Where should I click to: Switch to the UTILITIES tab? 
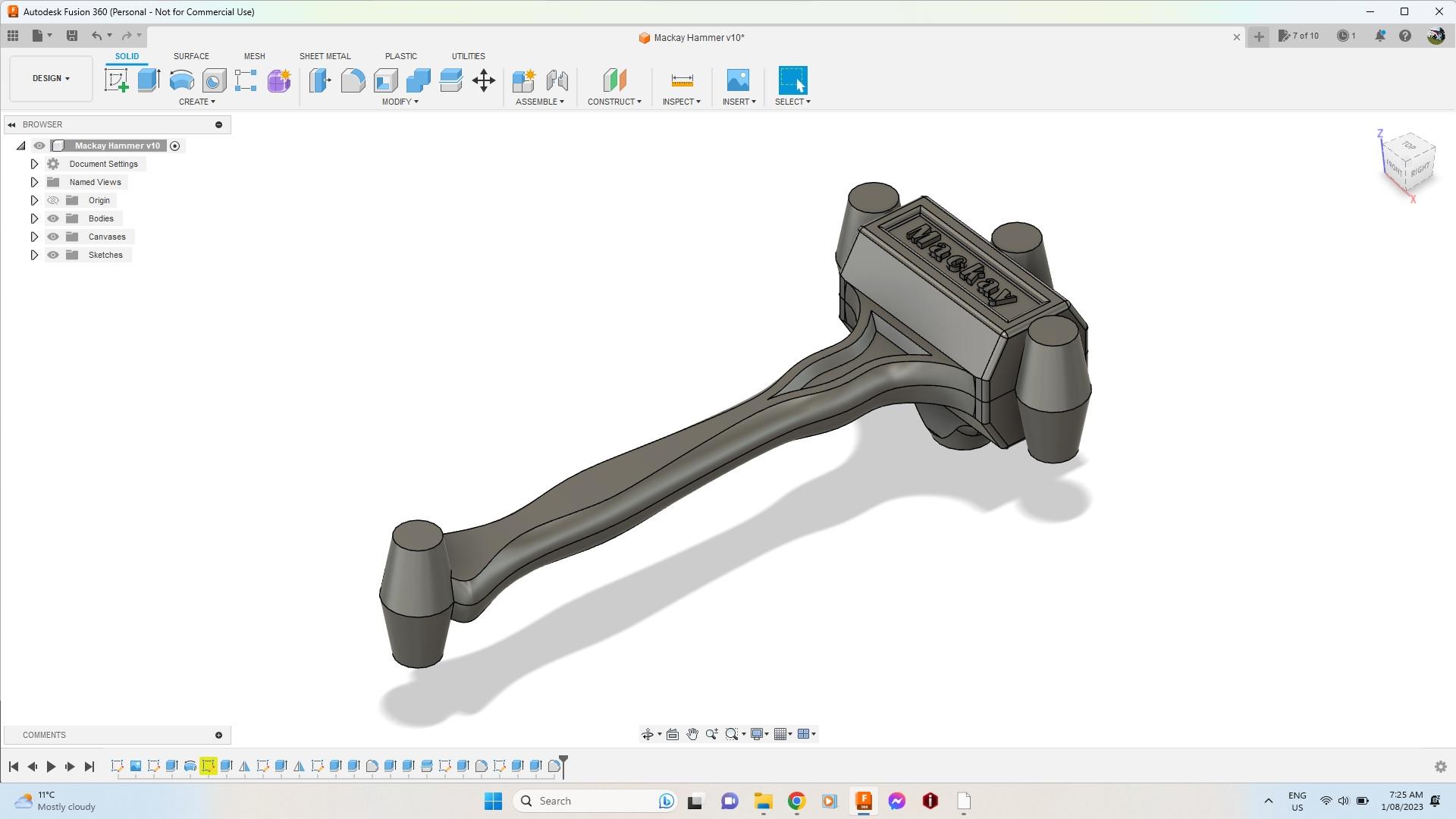469,56
